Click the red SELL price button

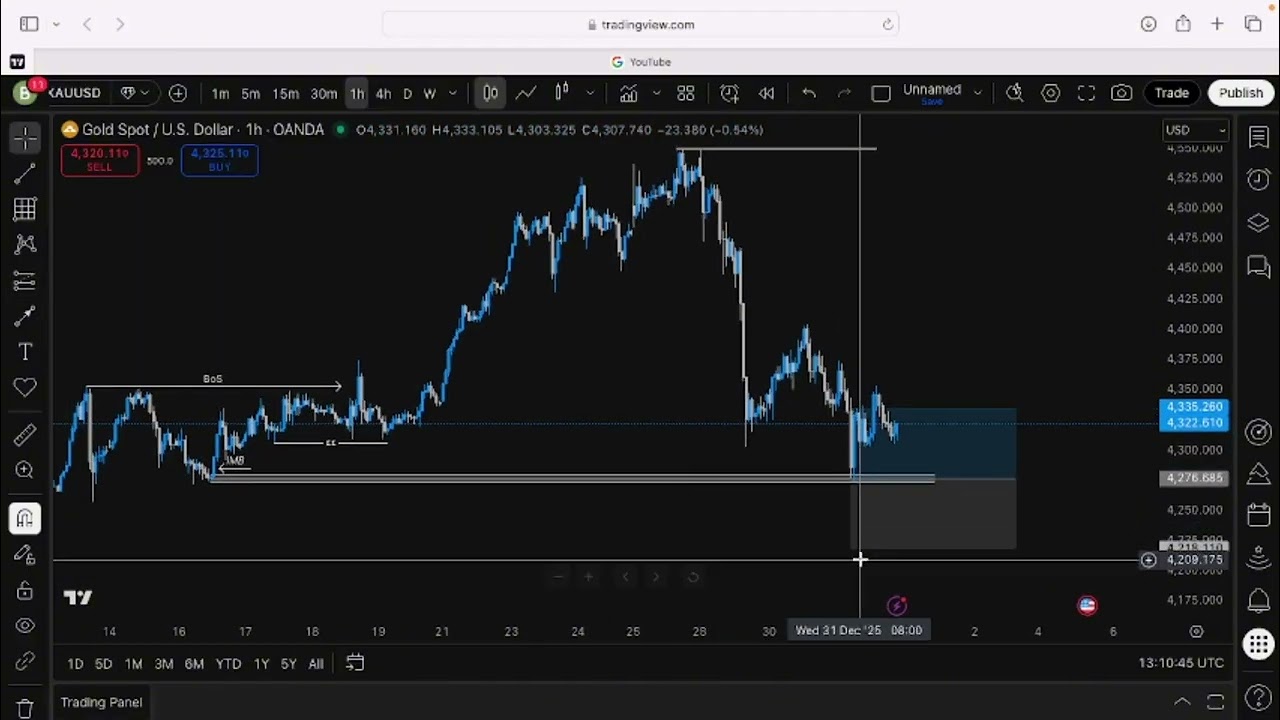99,160
